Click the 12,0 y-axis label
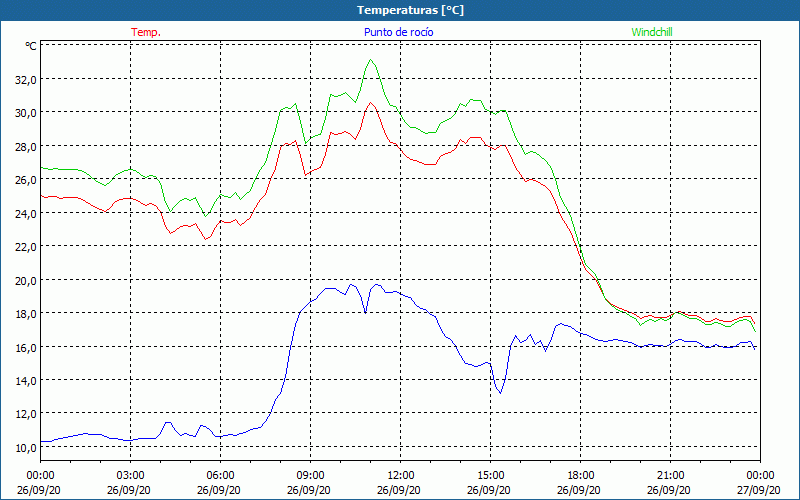The width and height of the screenshot is (800, 500). [x=26, y=414]
